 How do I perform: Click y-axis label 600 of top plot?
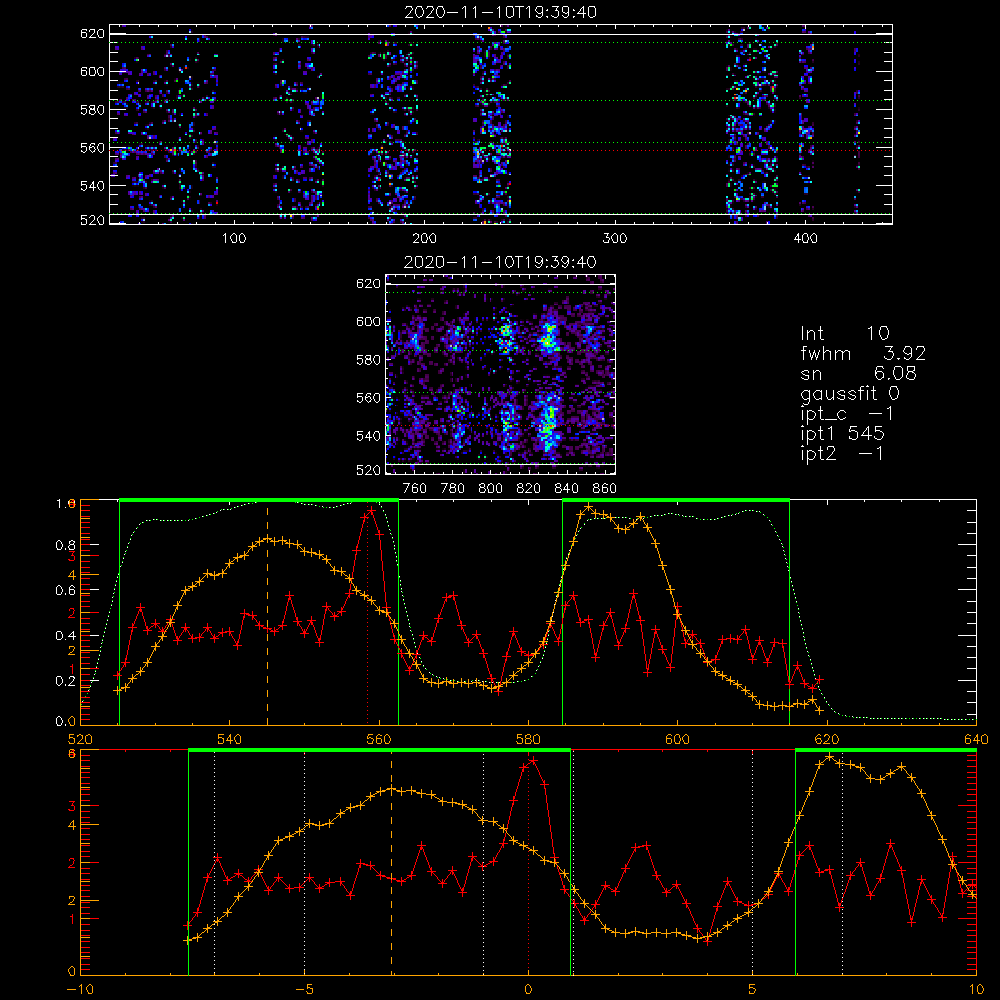92,71
